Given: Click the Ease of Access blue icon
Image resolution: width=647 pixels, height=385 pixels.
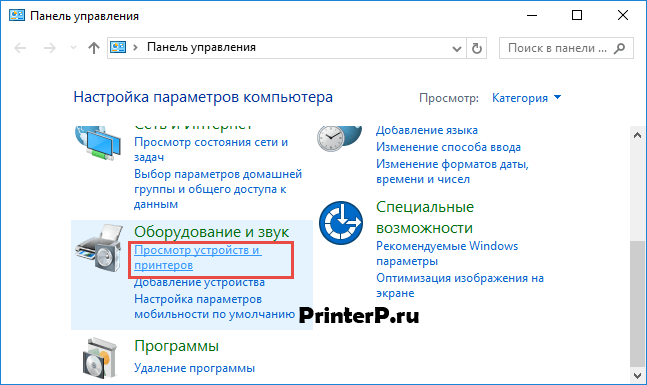Looking at the screenshot, I should [x=341, y=223].
